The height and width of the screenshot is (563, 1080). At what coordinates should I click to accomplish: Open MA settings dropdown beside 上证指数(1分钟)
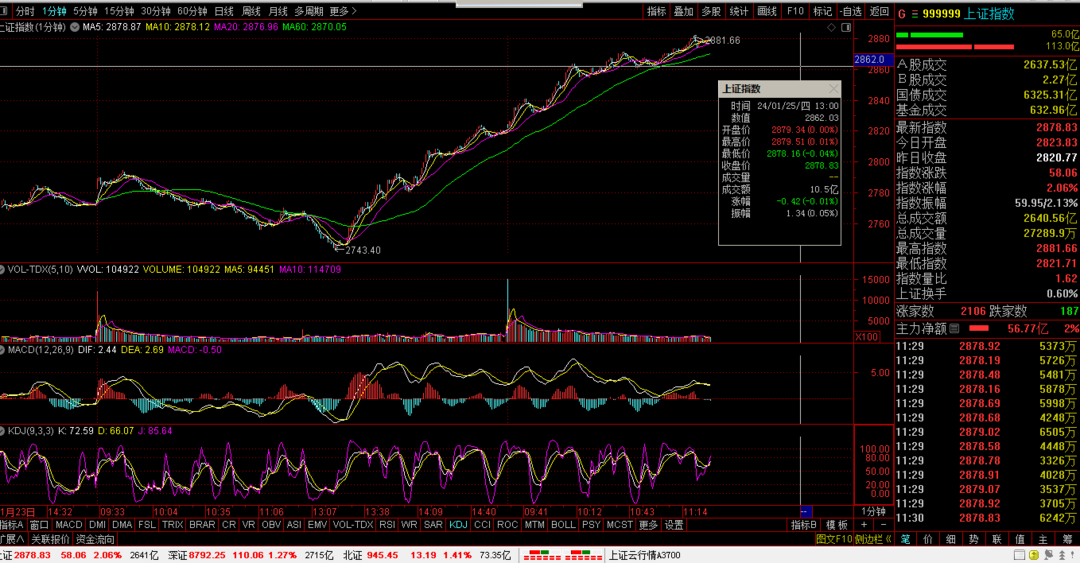[75, 28]
